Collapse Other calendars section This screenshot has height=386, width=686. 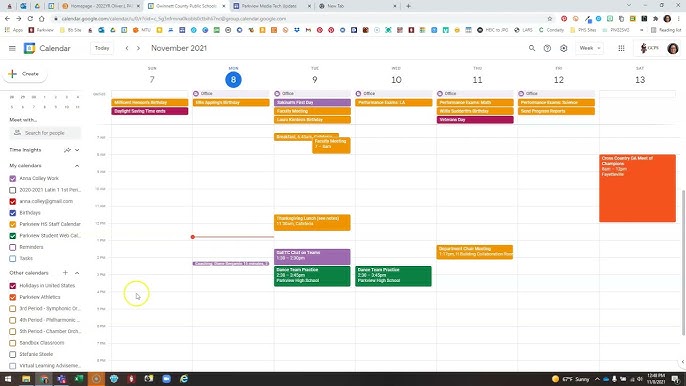77,273
